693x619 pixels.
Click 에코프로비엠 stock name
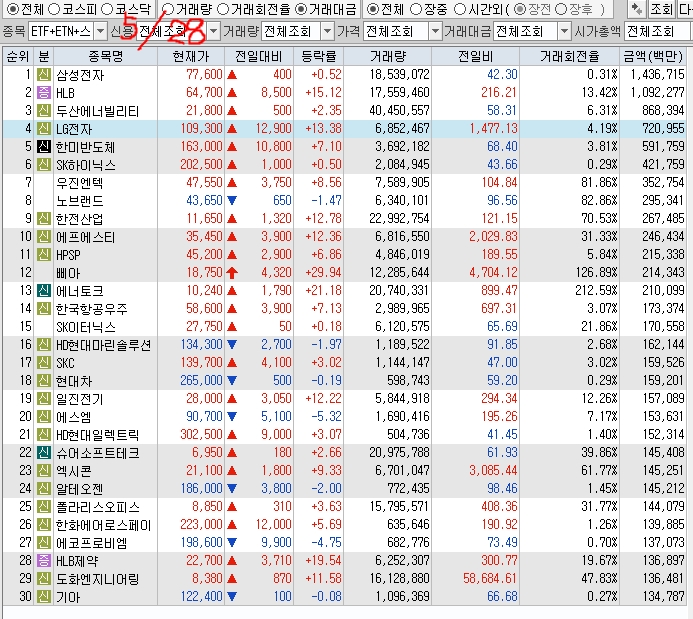tap(91, 543)
